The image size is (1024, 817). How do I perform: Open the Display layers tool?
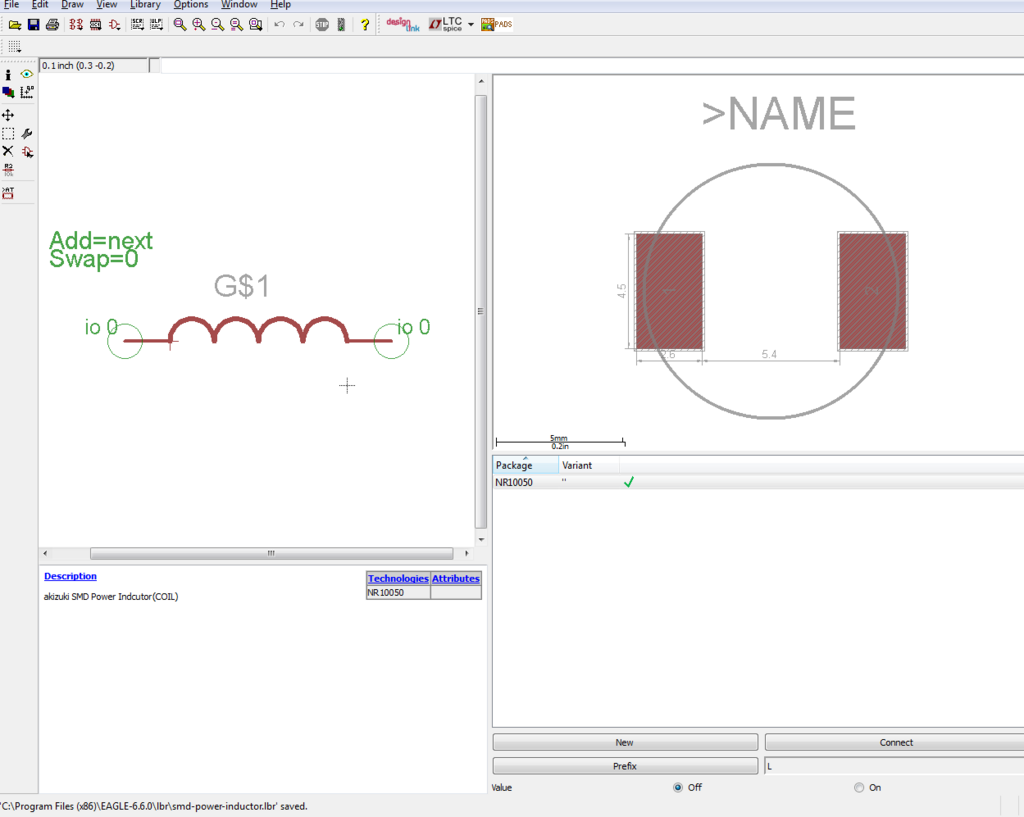click(8, 92)
